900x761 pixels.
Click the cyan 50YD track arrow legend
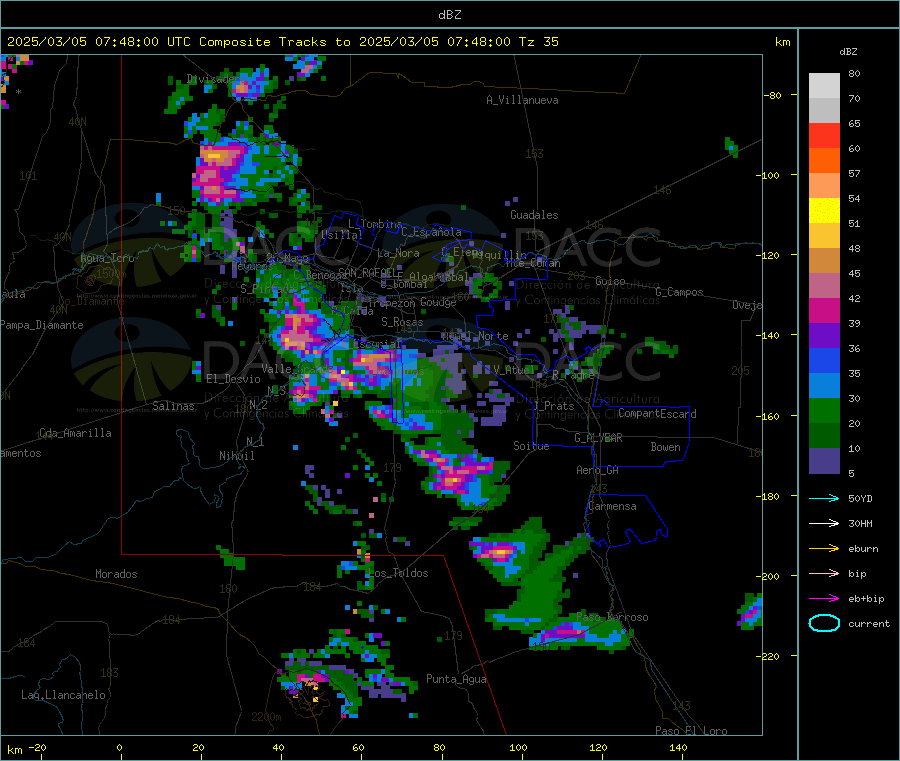(824, 498)
